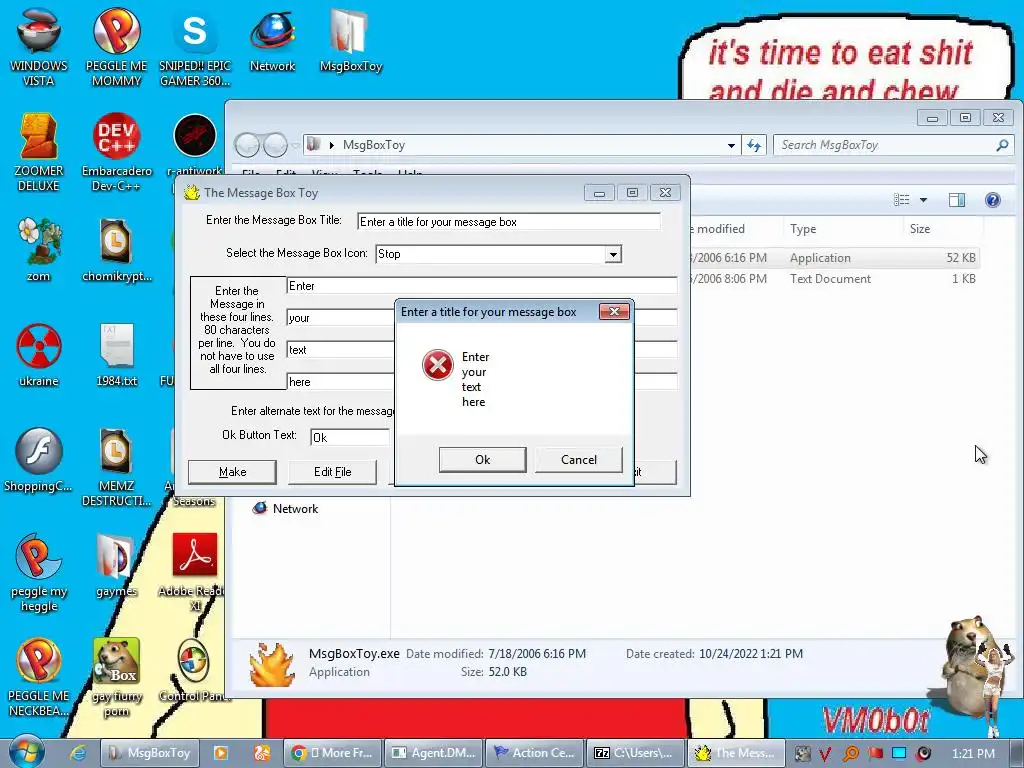Click the Windows Start orb
Screen dimensions: 1024x768
click(27, 752)
